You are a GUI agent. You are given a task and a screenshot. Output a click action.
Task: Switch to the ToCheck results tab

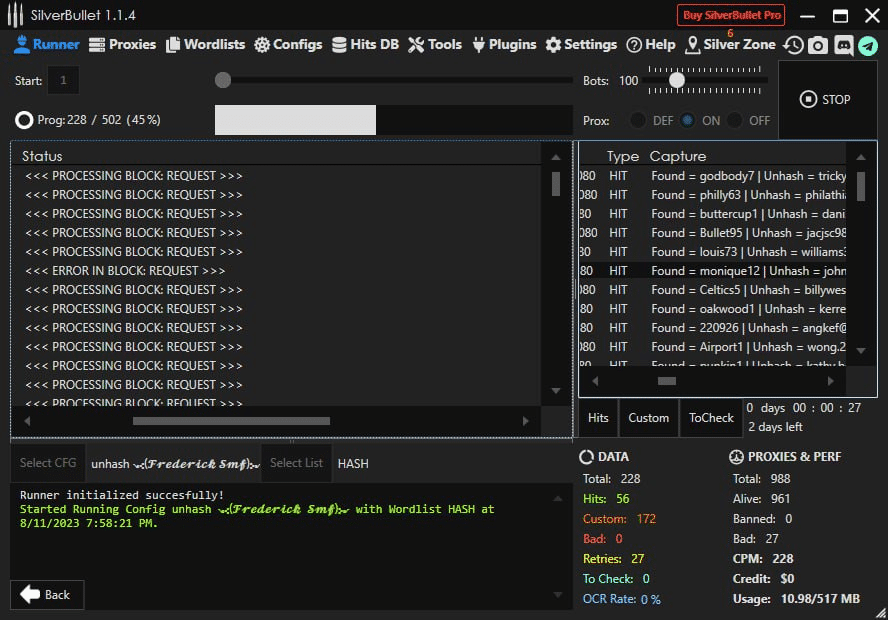tap(711, 418)
